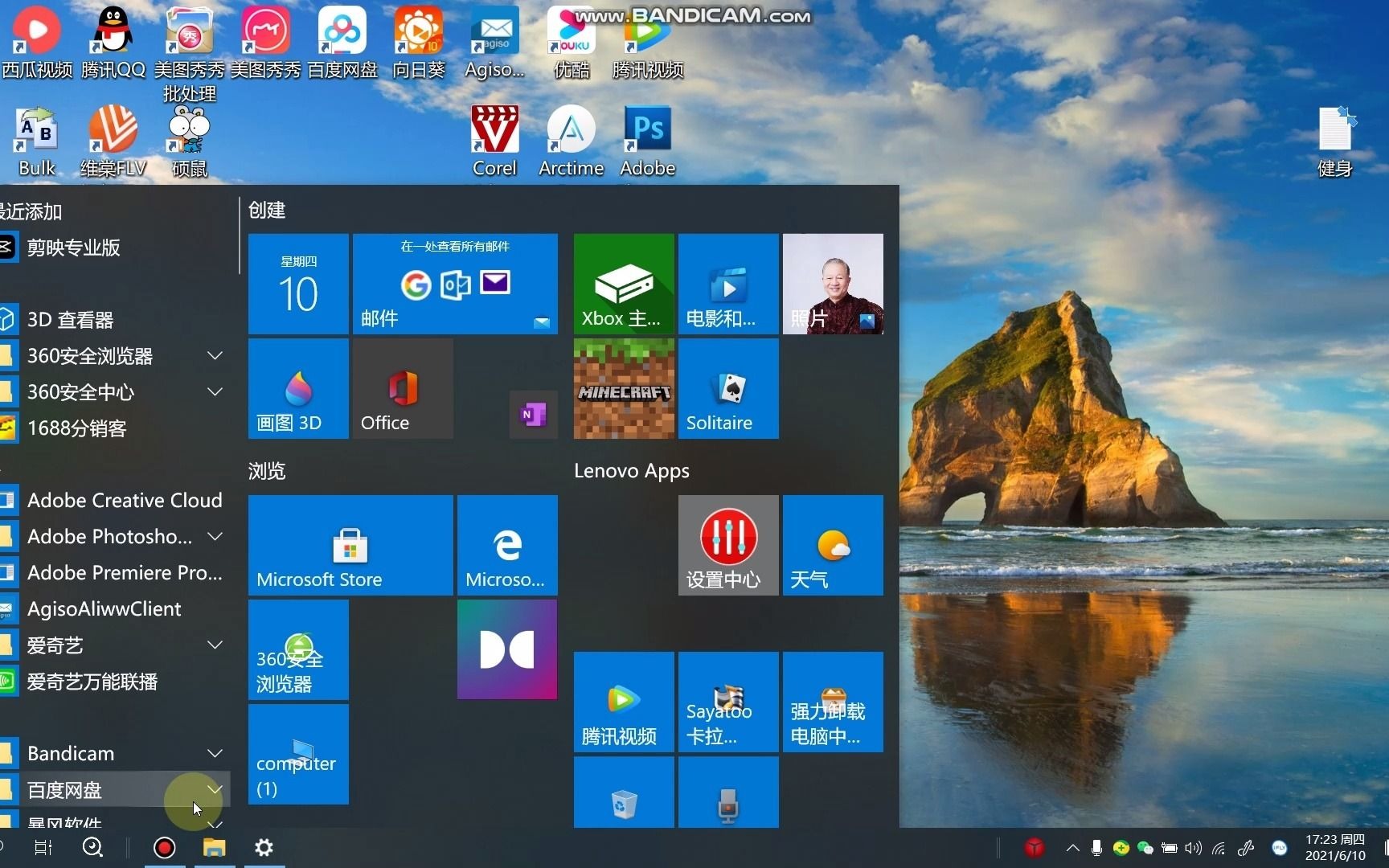
Task: Open the 照片 photos tile
Action: (833, 284)
